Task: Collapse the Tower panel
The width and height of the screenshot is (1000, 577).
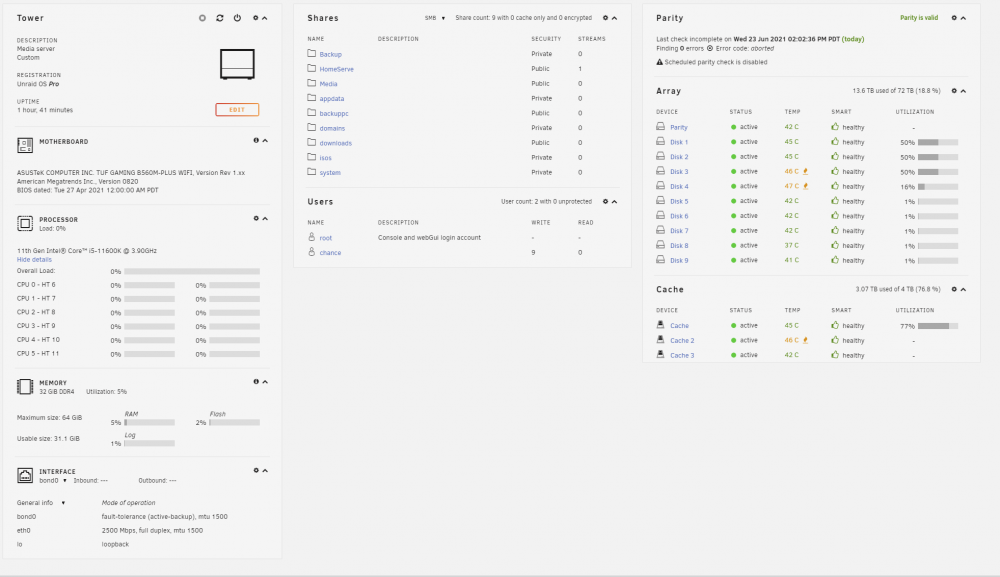Action: (x=265, y=18)
